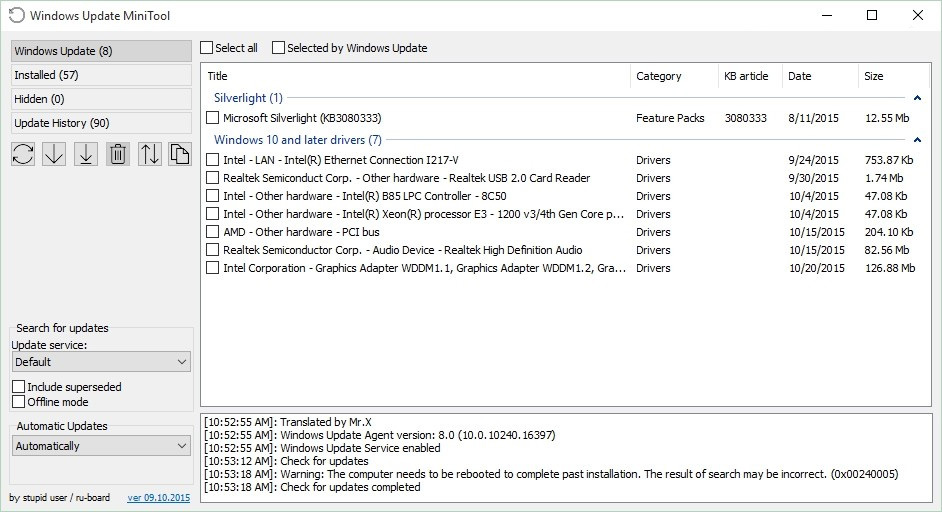
Task: Click the install updates arrow icon
Action: [x=86, y=154]
